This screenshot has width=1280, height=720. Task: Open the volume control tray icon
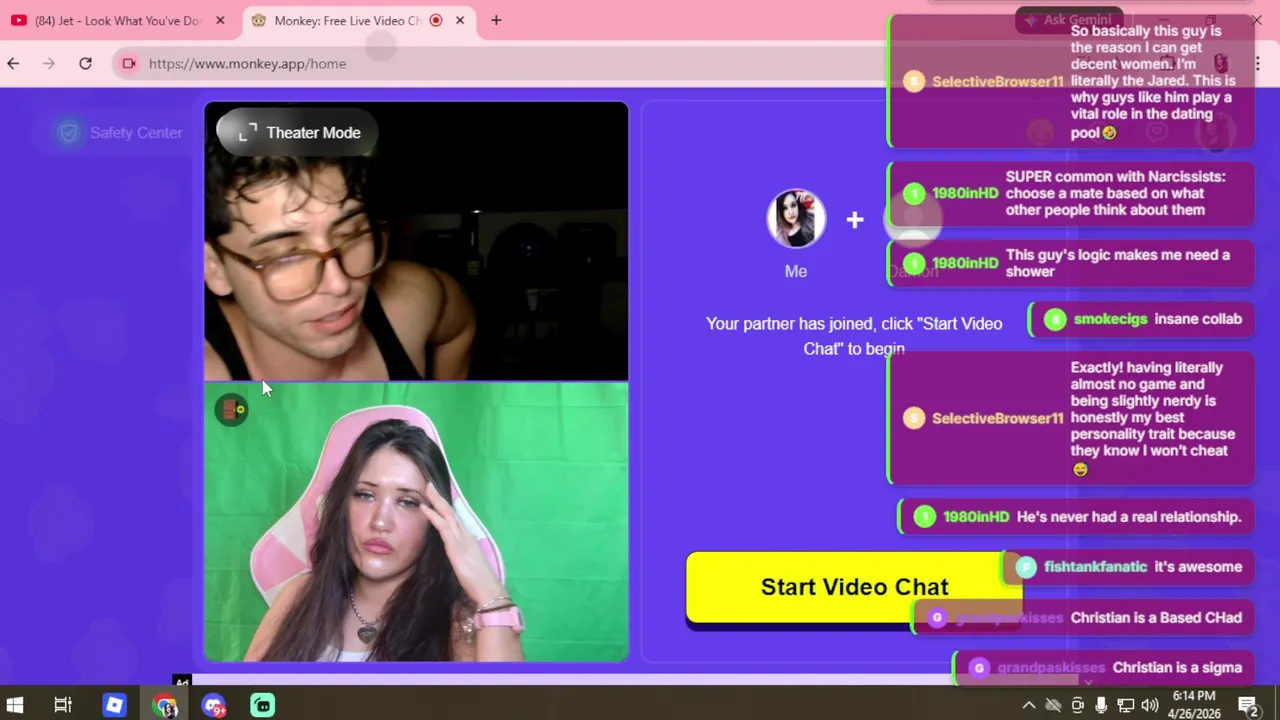[1150, 705]
